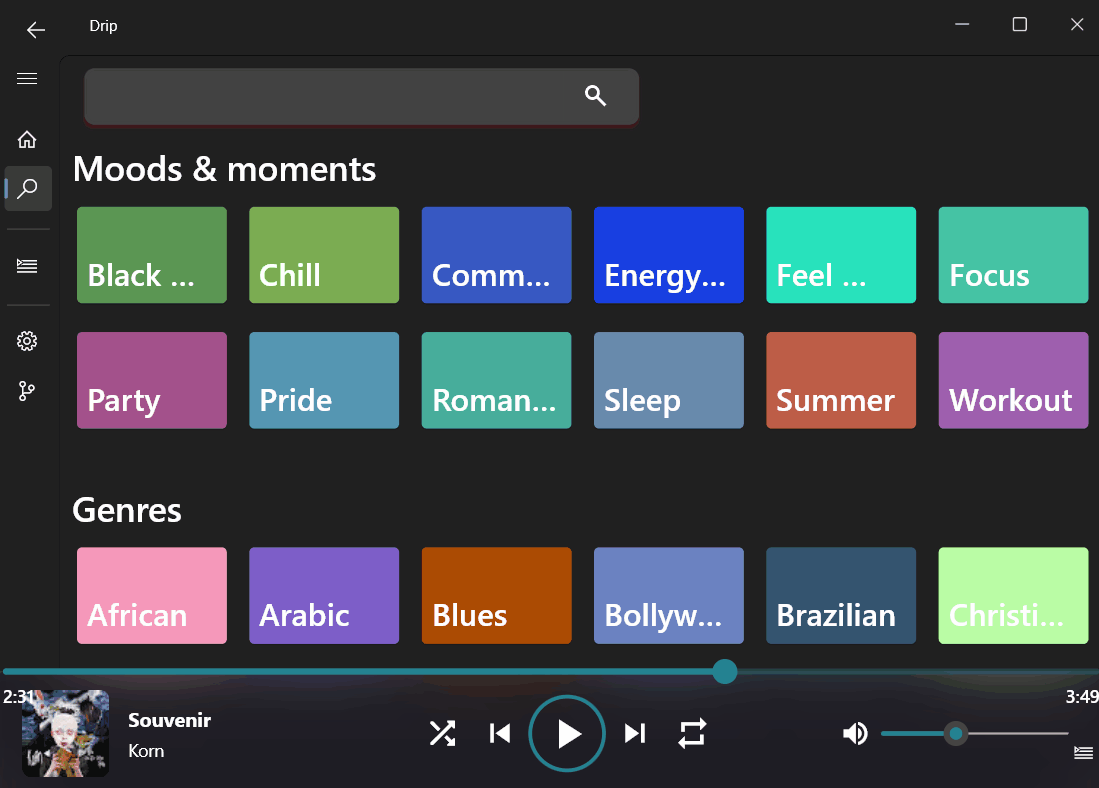This screenshot has width=1099, height=788.
Task: Browse the African genre tile
Action: 152,596
